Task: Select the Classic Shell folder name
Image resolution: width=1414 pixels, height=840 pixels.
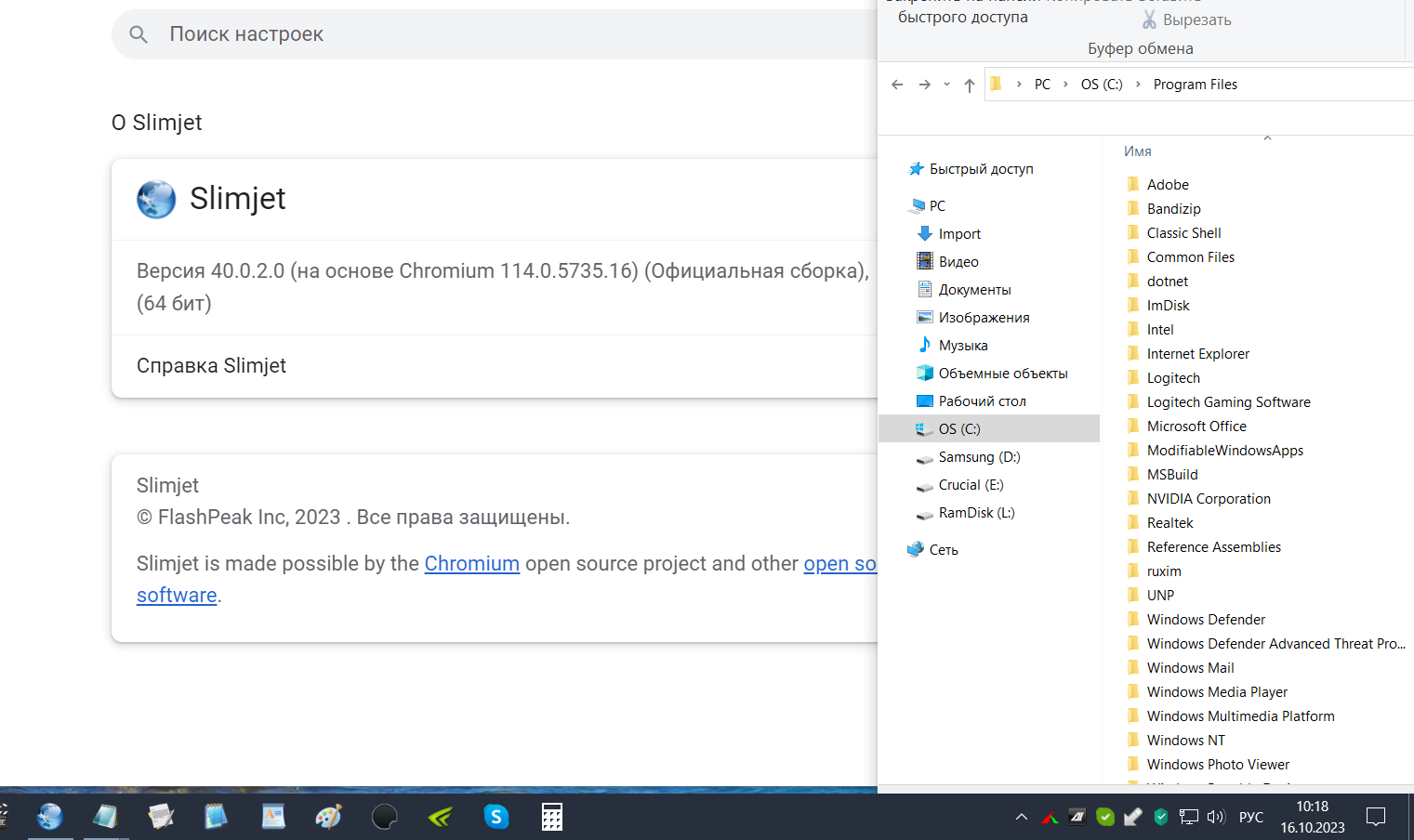Action: click(1184, 233)
